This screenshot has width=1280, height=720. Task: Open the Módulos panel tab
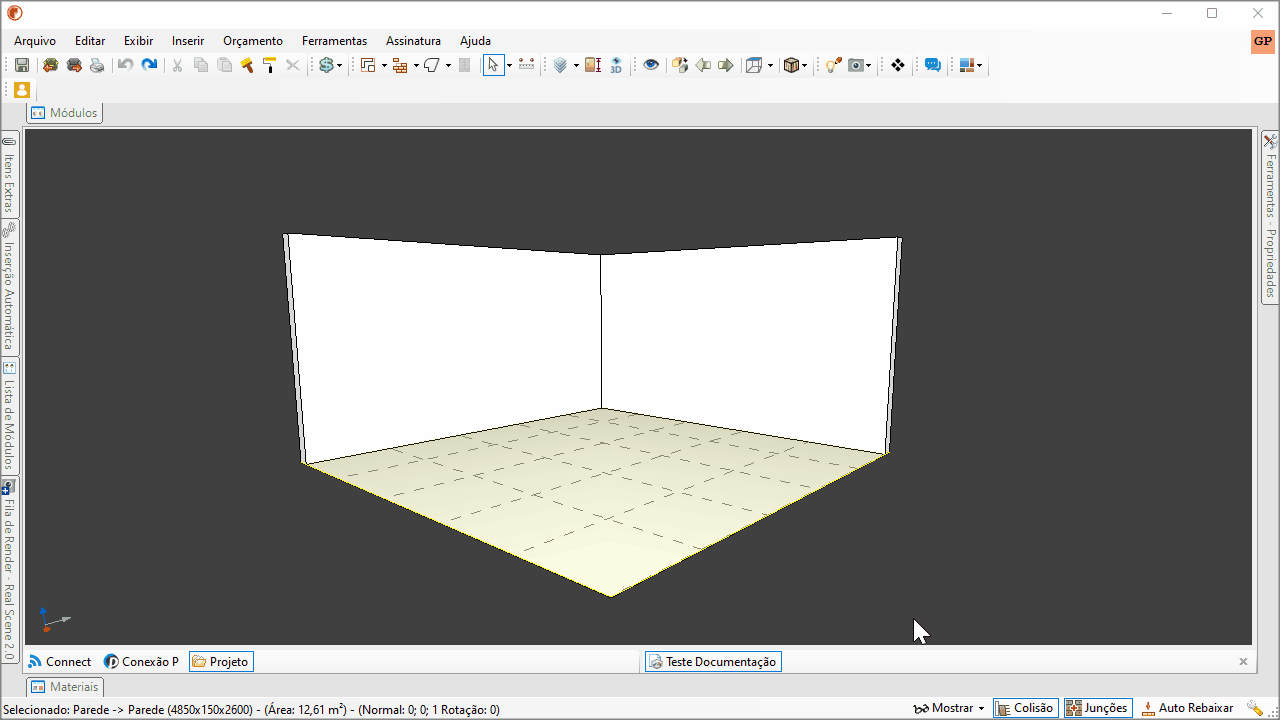65,113
